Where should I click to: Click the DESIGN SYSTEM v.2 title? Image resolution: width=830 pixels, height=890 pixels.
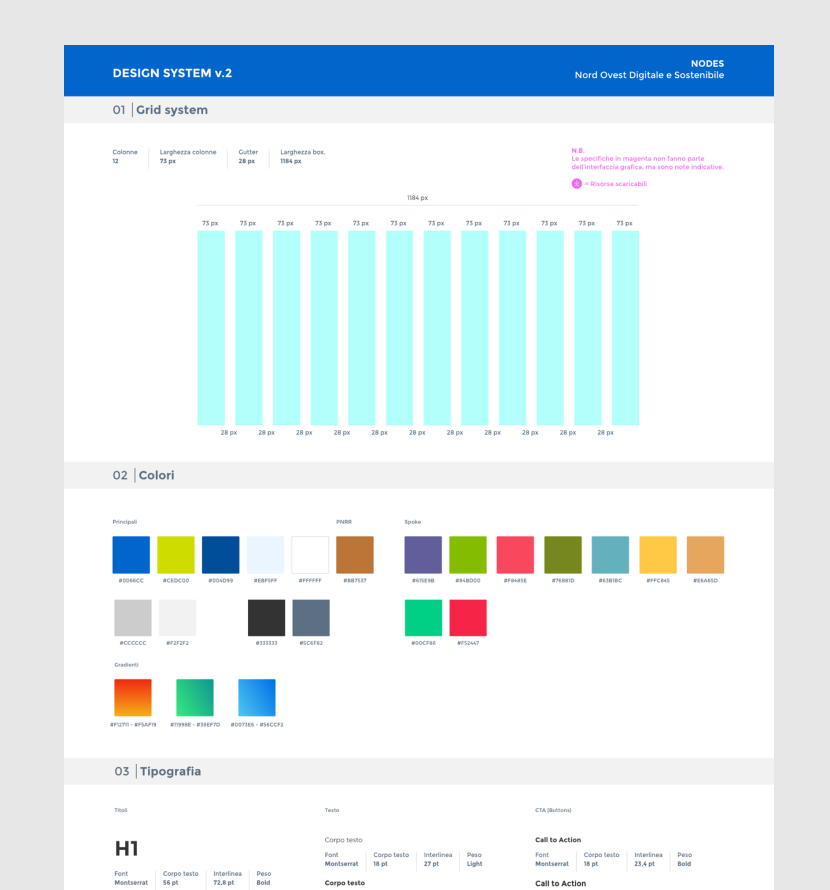172,73
